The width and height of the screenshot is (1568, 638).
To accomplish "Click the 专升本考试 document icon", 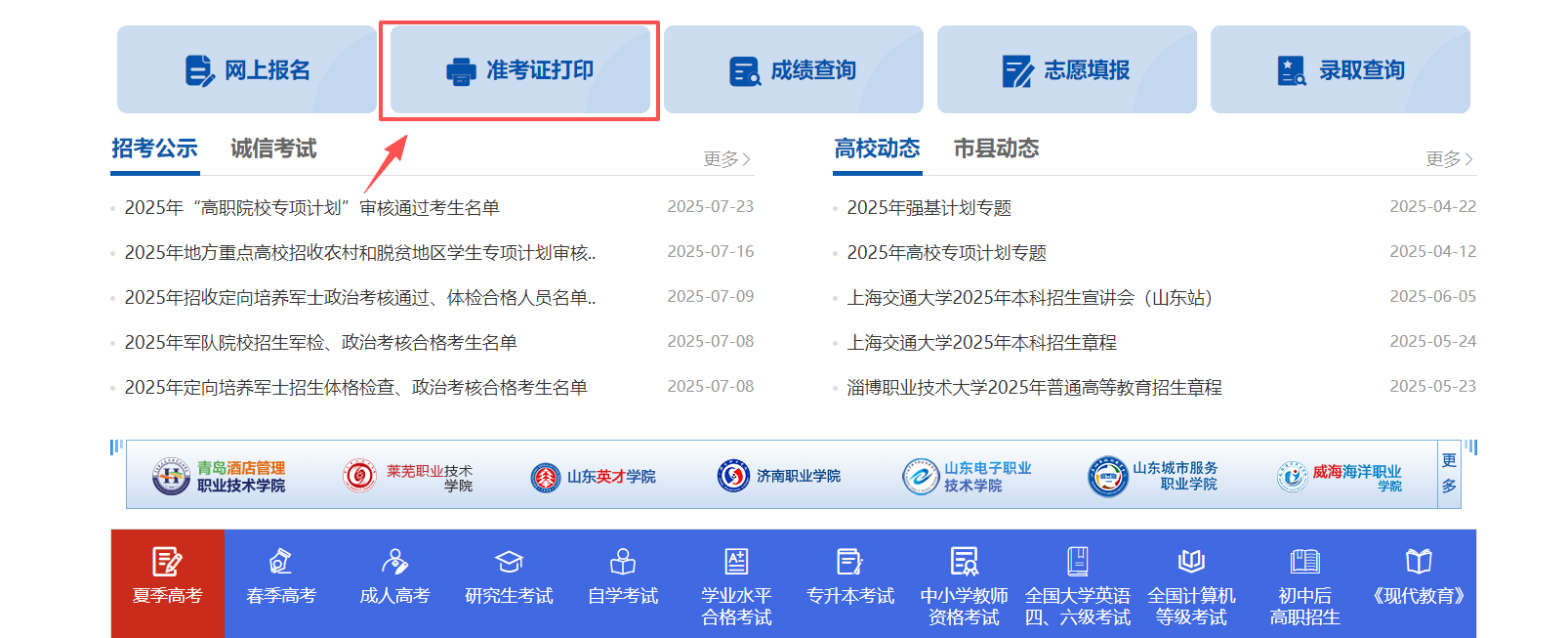I will pyautogui.click(x=850, y=562).
